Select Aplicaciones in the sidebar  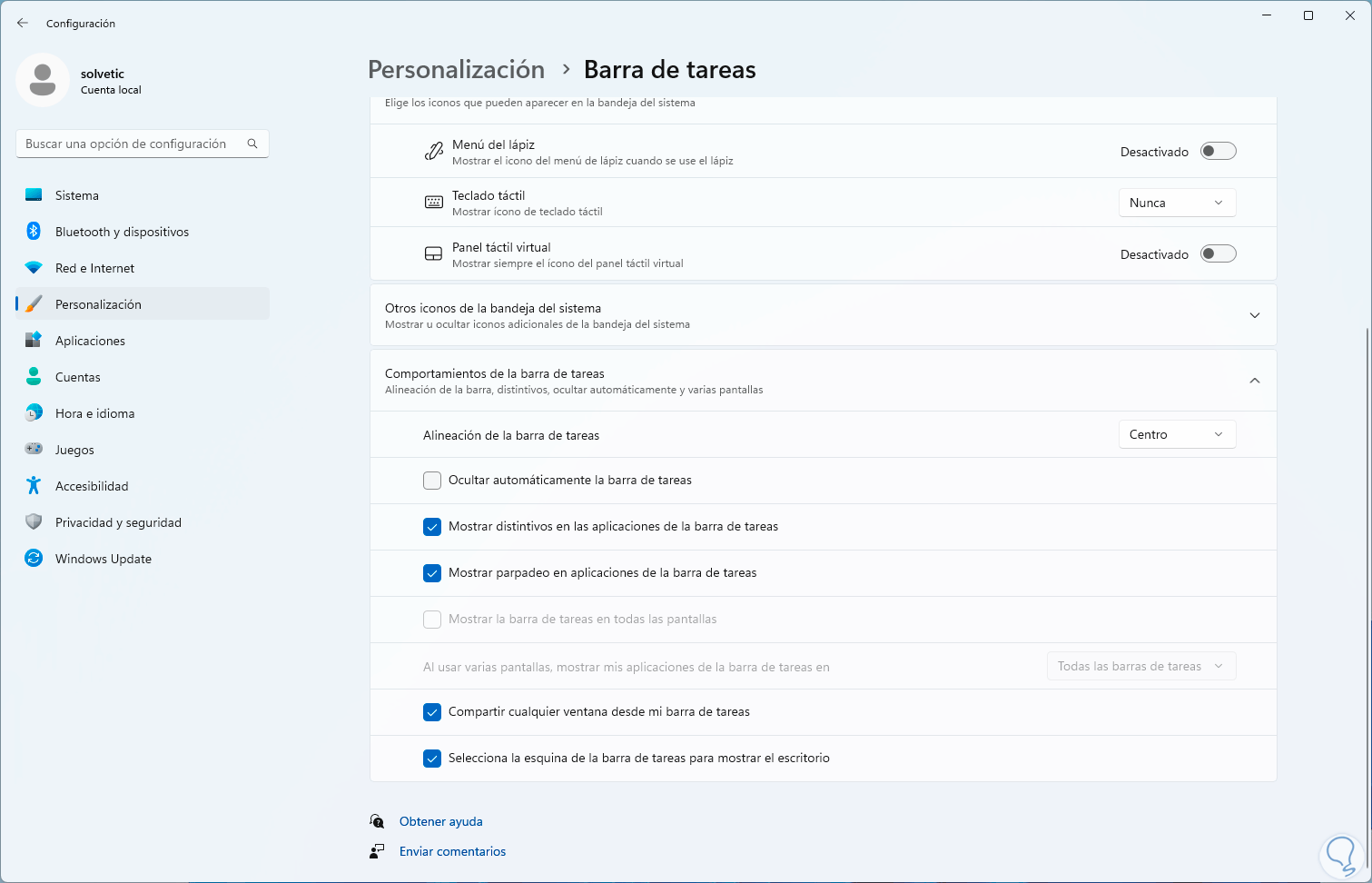(90, 341)
